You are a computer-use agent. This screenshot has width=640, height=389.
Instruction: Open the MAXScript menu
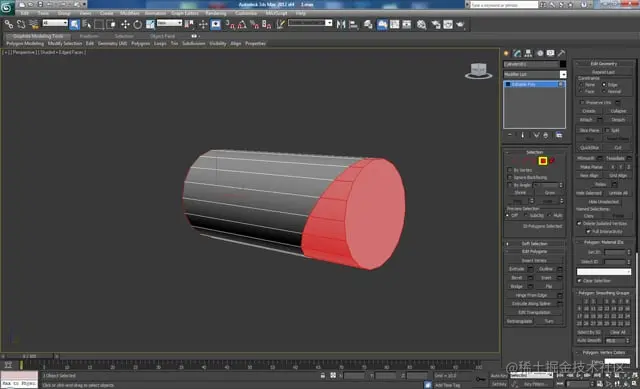pos(276,13)
